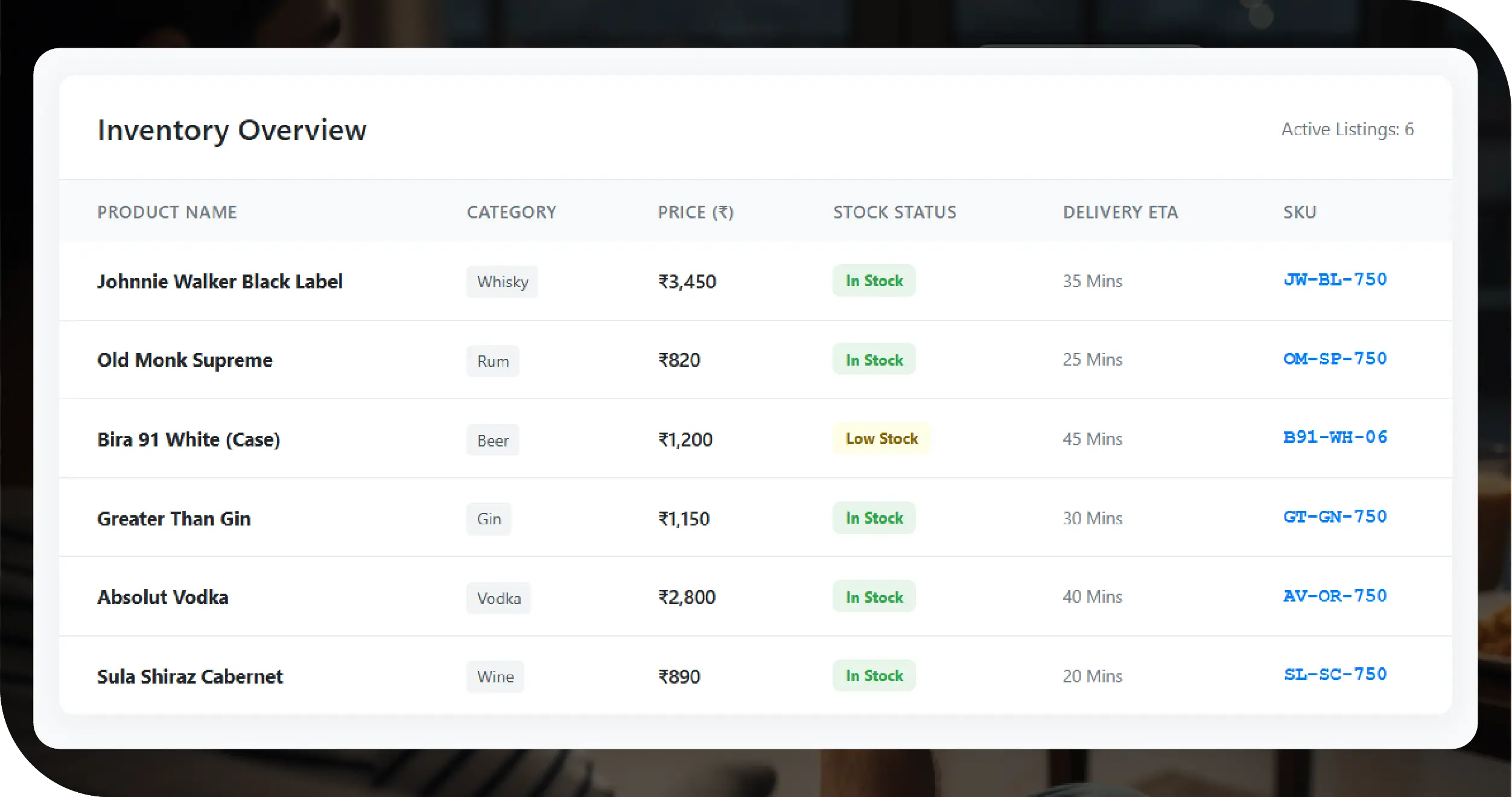Sort by the Price column header
The width and height of the screenshot is (1512, 797).
695,212
